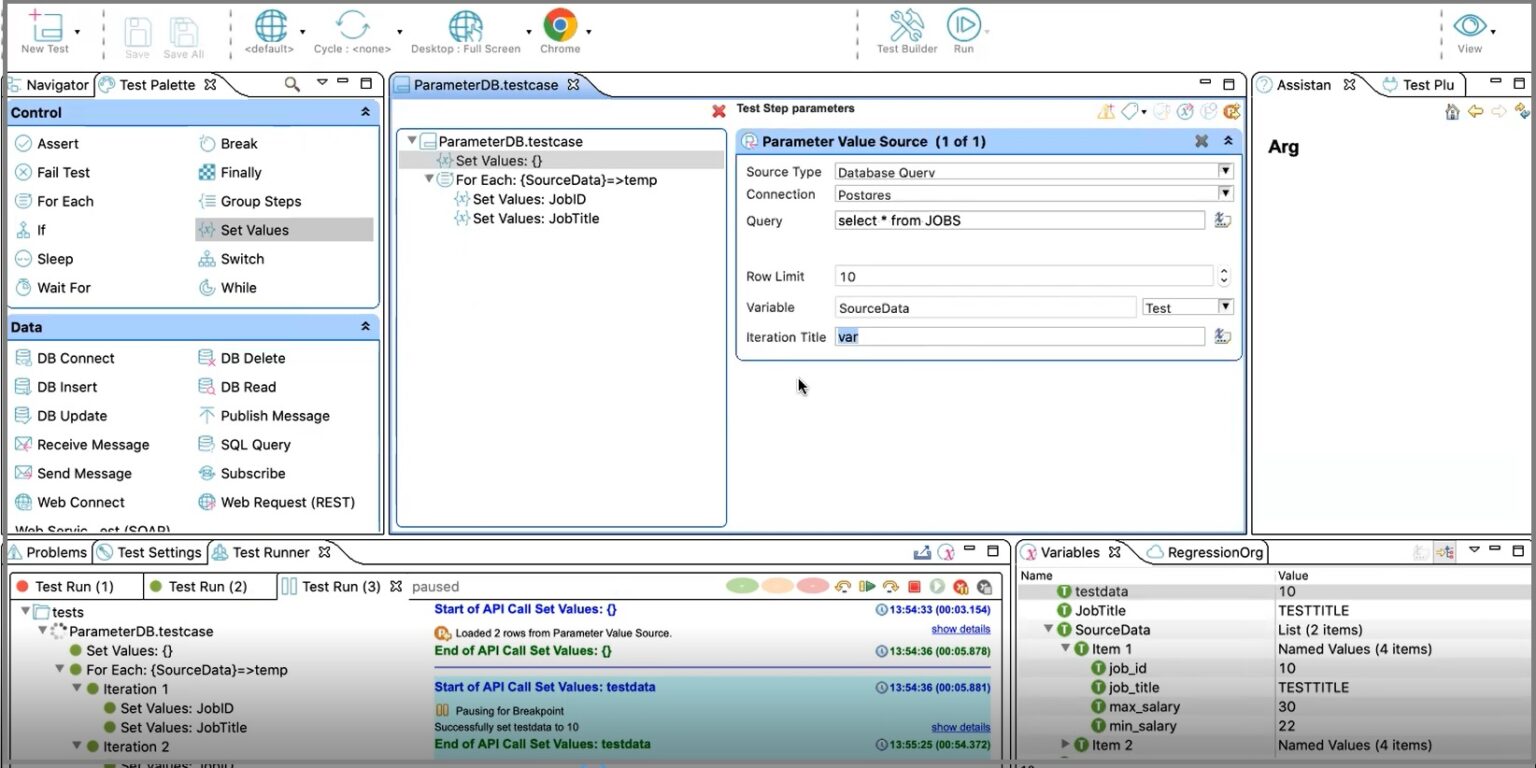Select the Chrome browser icon

tap(560, 25)
